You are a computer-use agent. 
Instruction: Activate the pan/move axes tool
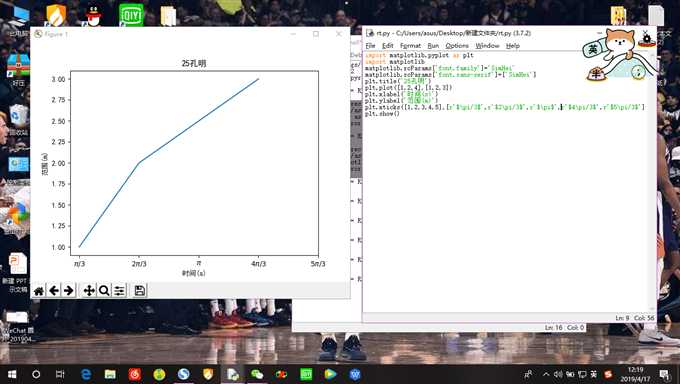click(x=89, y=290)
